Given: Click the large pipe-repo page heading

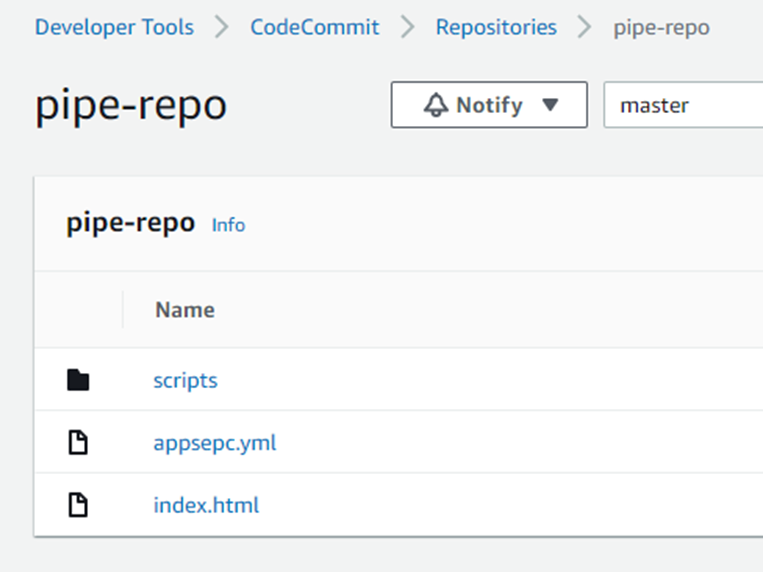Looking at the screenshot, I should [131, 106].
